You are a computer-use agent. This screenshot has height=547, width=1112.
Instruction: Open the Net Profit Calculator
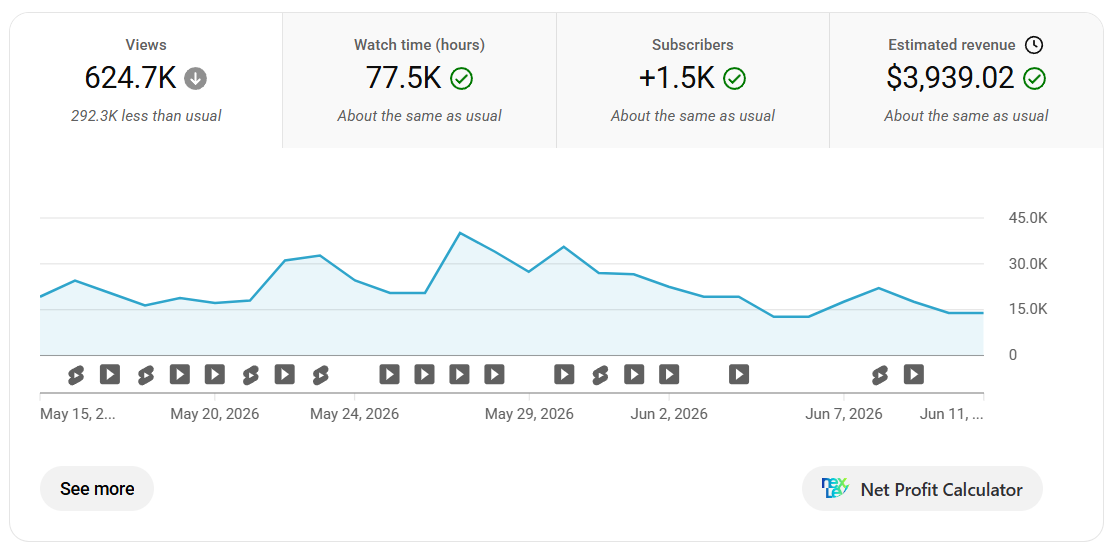[923, 489]
